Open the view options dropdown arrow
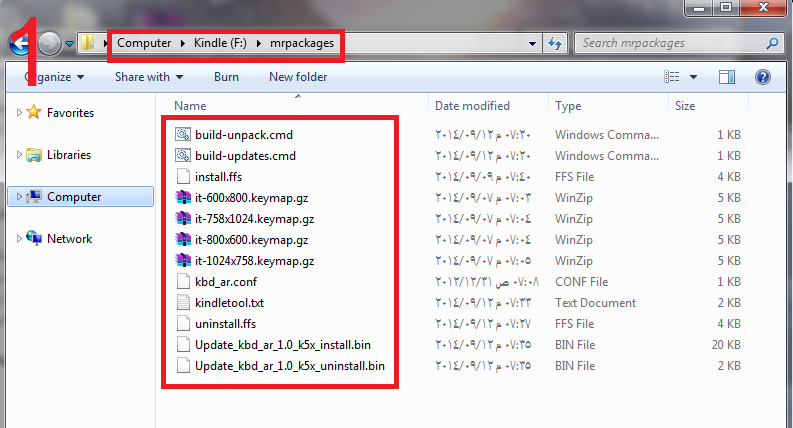 693,77
